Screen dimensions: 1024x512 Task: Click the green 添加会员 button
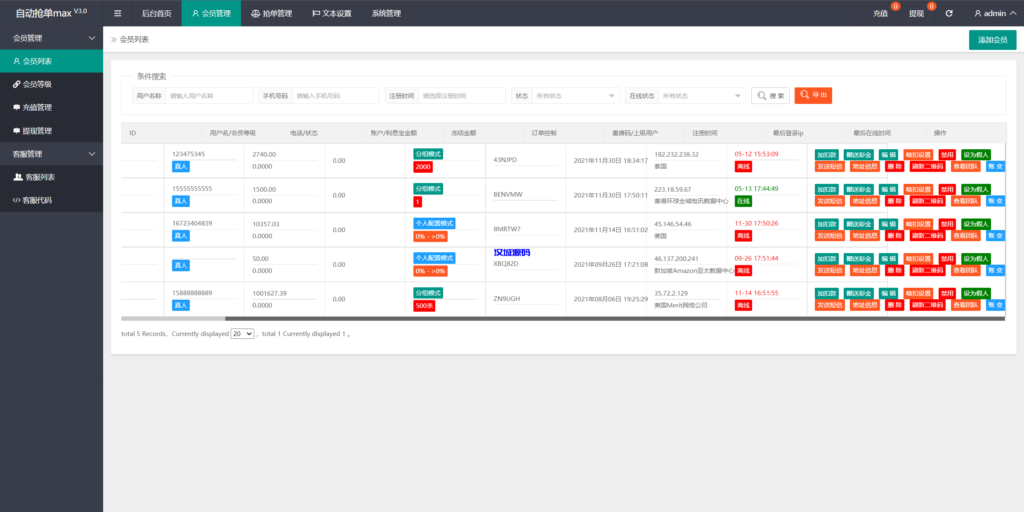(992, 40)
